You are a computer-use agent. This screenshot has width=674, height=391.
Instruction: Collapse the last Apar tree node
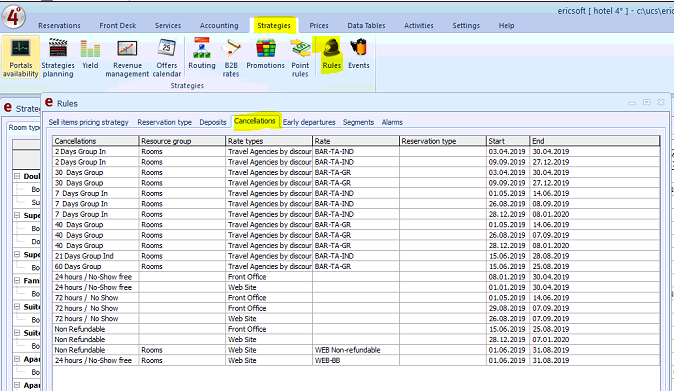[17, 385]
